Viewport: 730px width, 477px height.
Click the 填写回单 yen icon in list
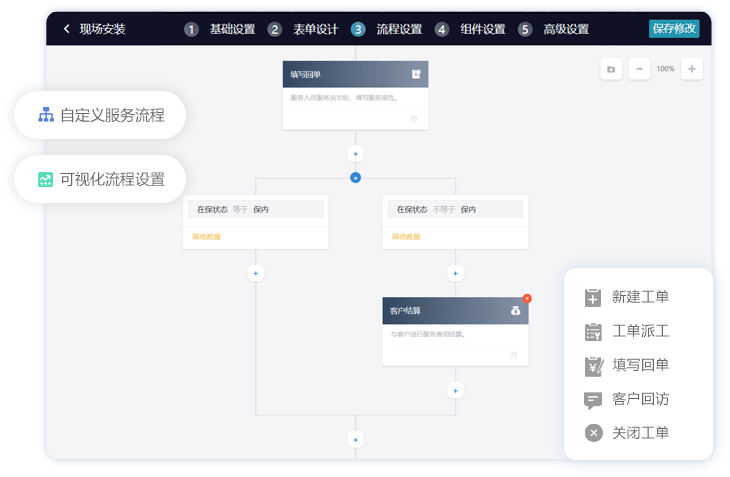click(594, 366)
